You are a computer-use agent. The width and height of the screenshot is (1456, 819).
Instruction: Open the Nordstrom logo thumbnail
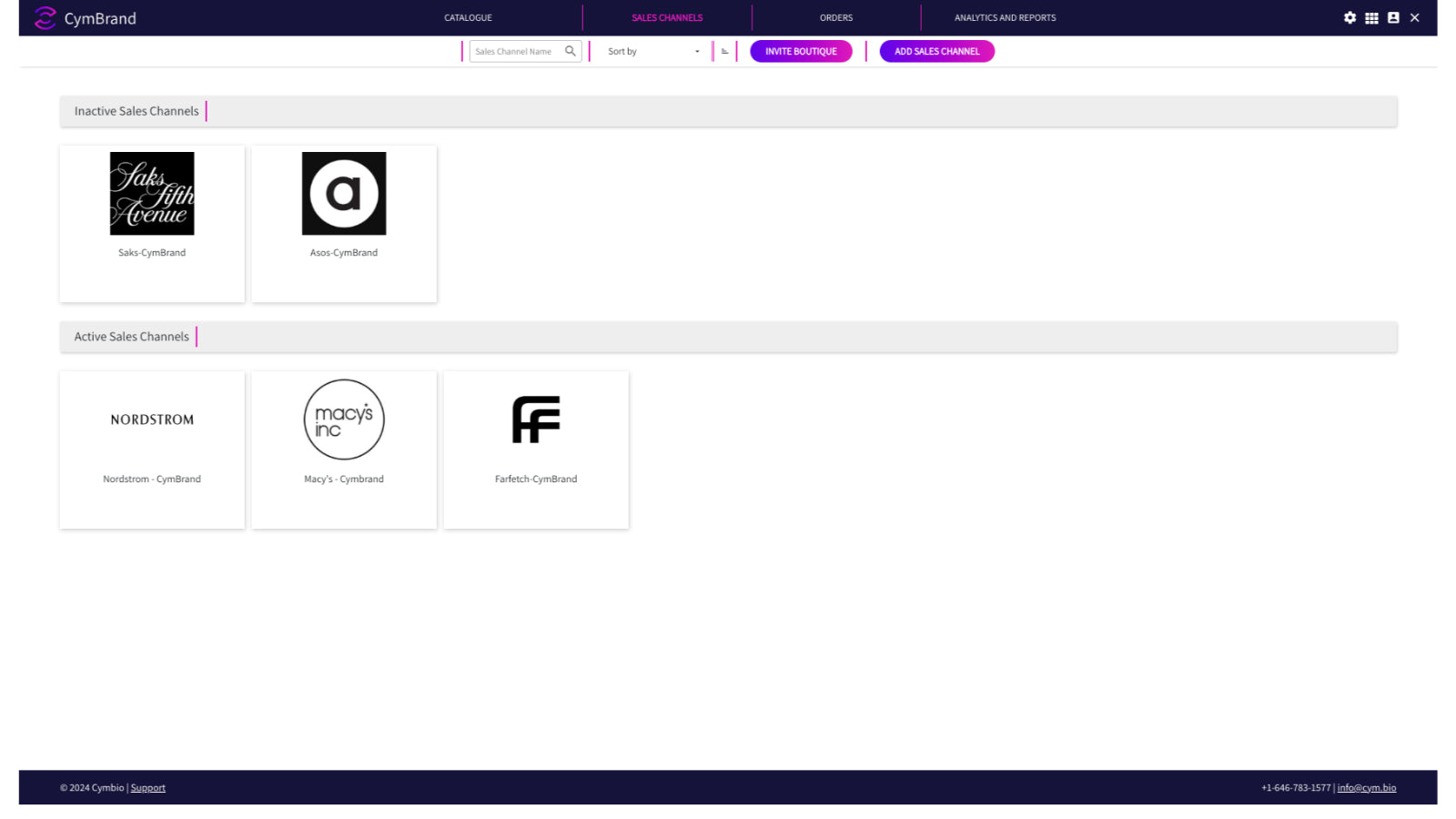[x=152, y=420]
